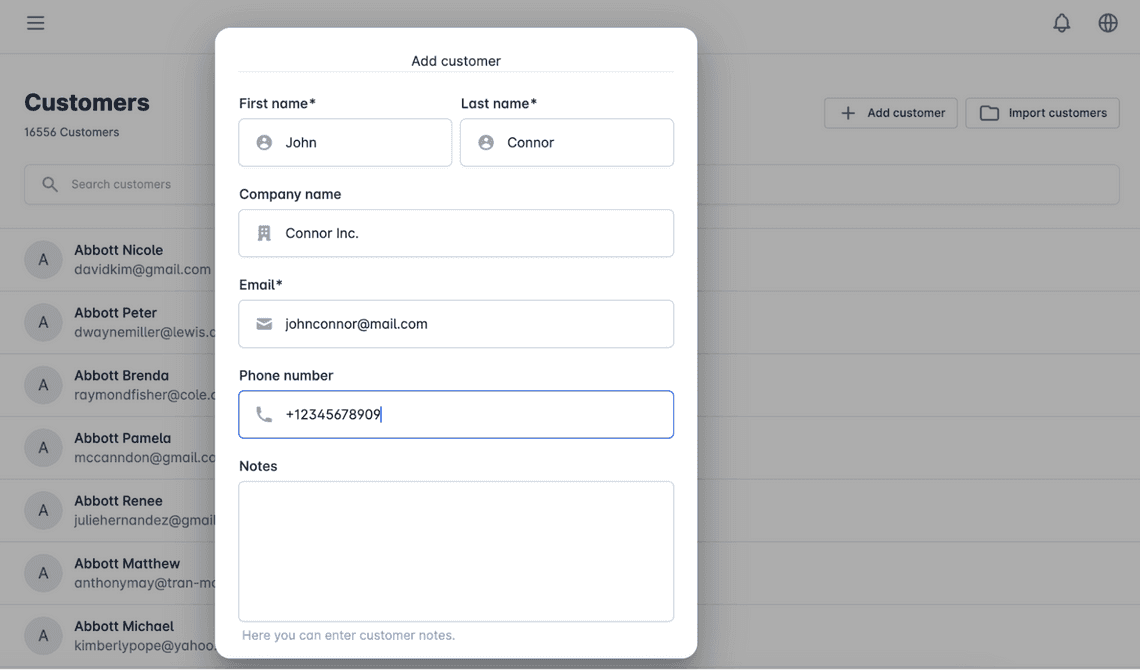Click the Add customer button
Viewport: 1140px width, 670px height.
coord(891,113)
